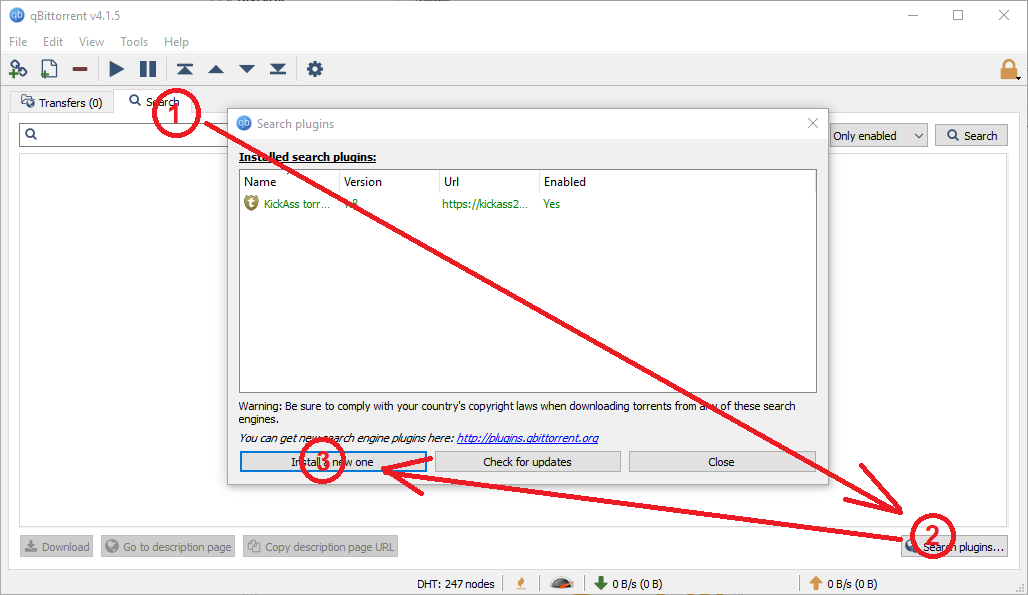The width and height of the screenshot is (1028, 595).
Task: Open the Help menu
Action: (x=176, y=41)
